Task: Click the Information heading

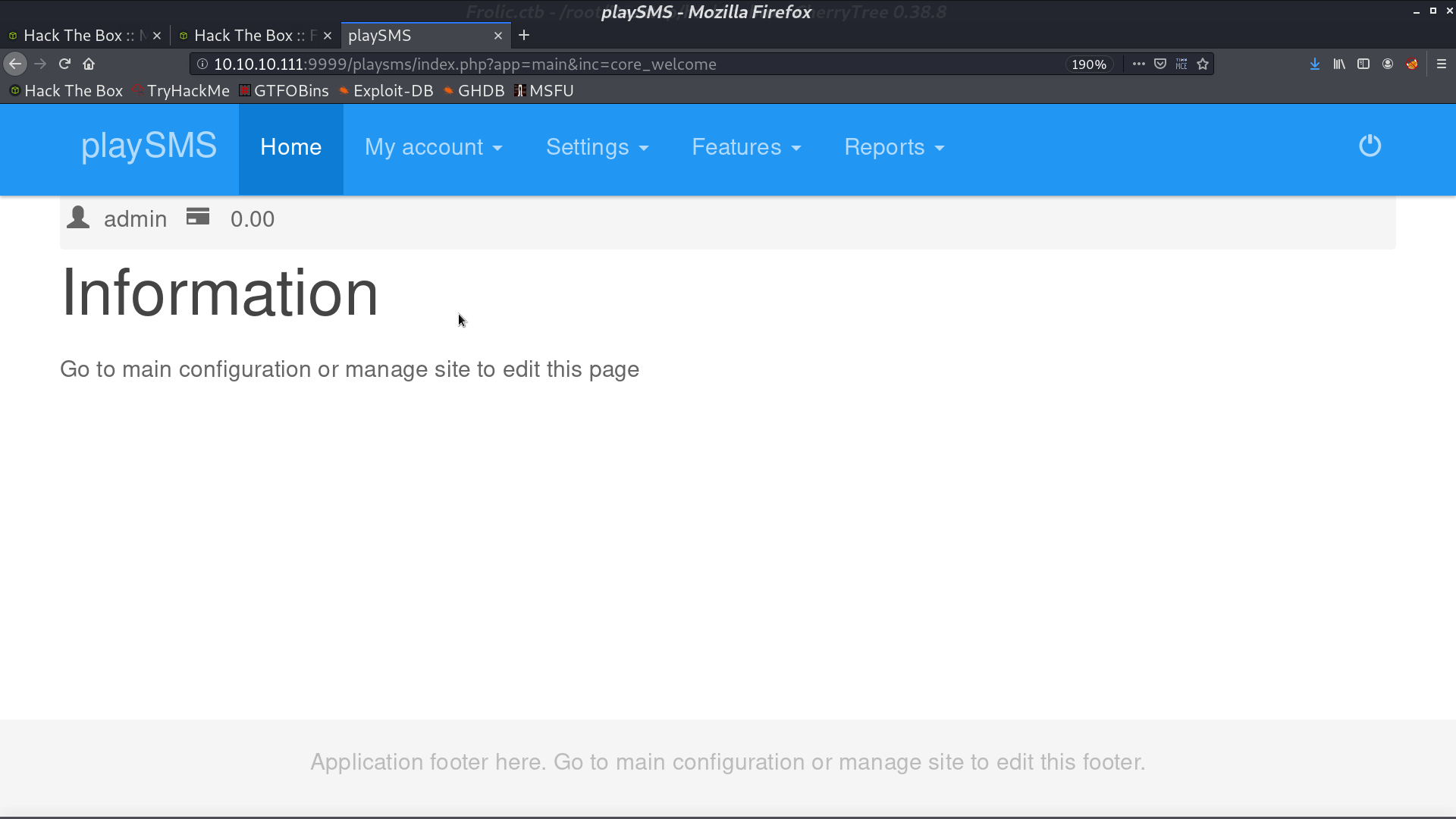Action: click(220, 293)
